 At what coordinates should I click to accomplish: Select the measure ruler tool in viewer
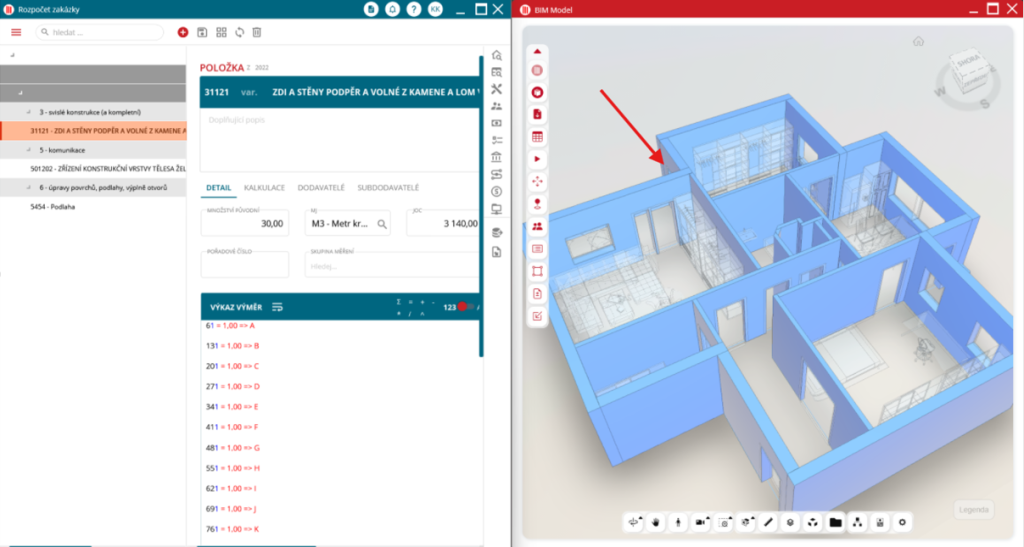768,522
